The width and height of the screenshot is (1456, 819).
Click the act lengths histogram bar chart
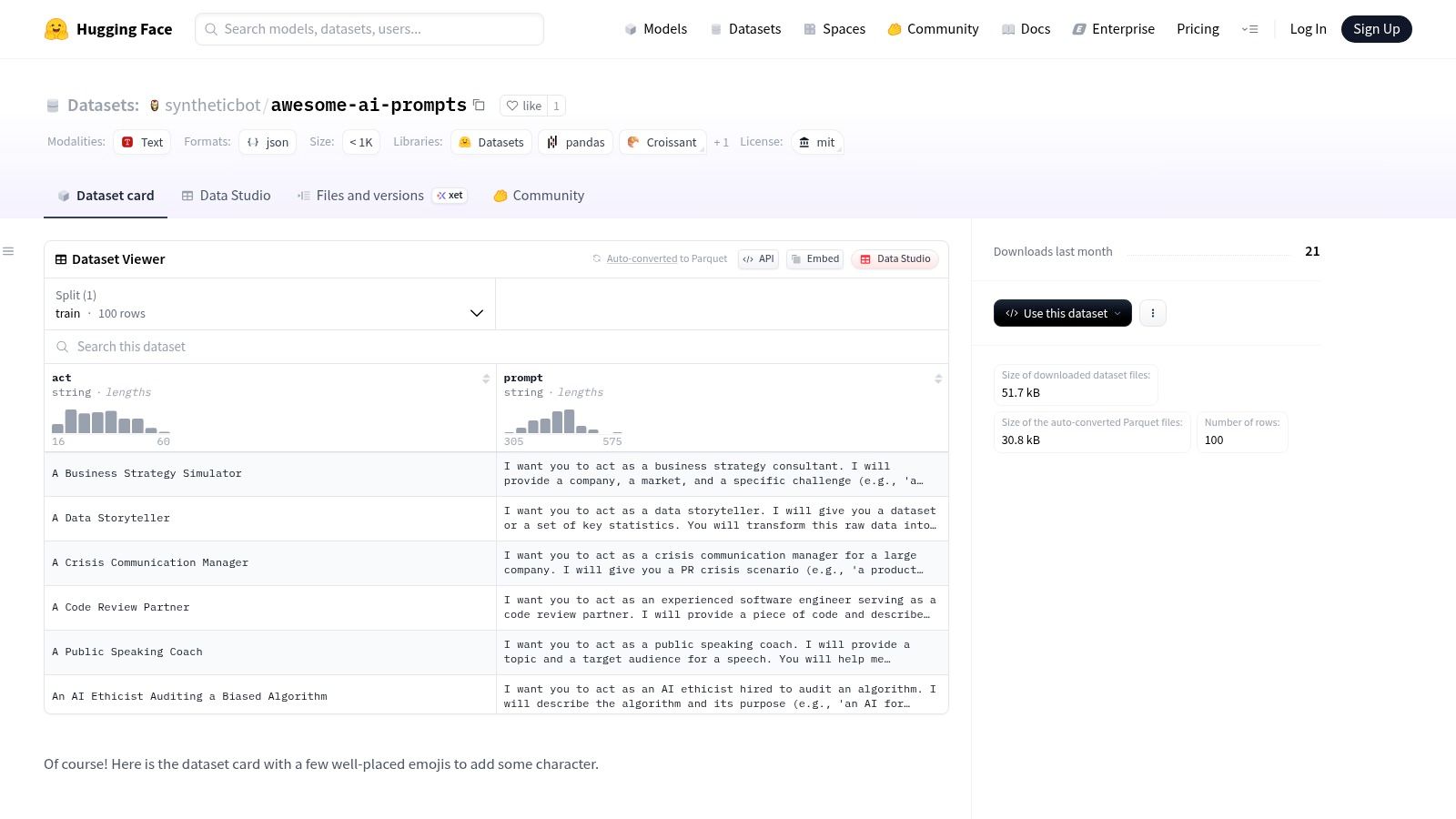[111, 422]
